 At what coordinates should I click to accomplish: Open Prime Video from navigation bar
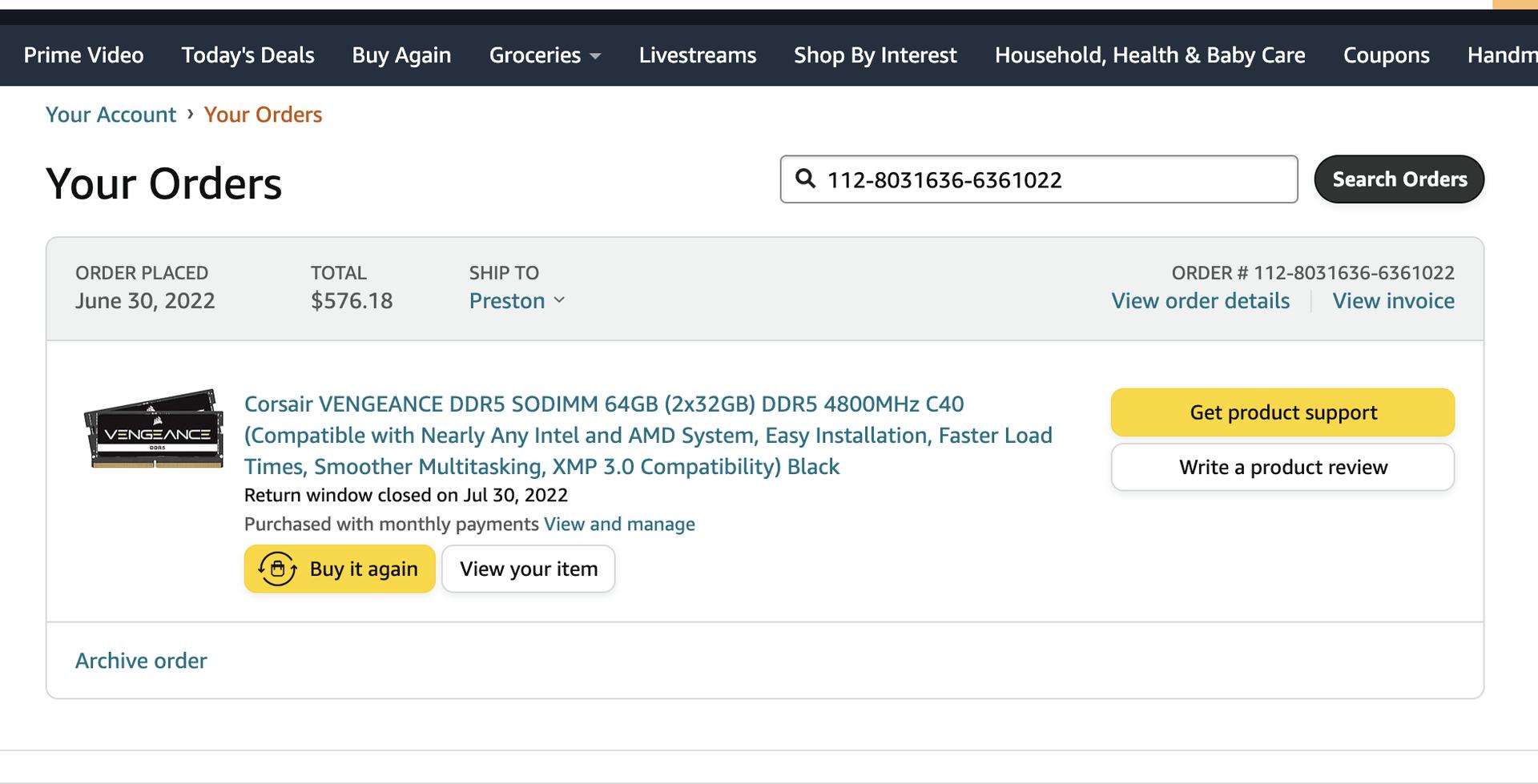click(x=83, y=55)
